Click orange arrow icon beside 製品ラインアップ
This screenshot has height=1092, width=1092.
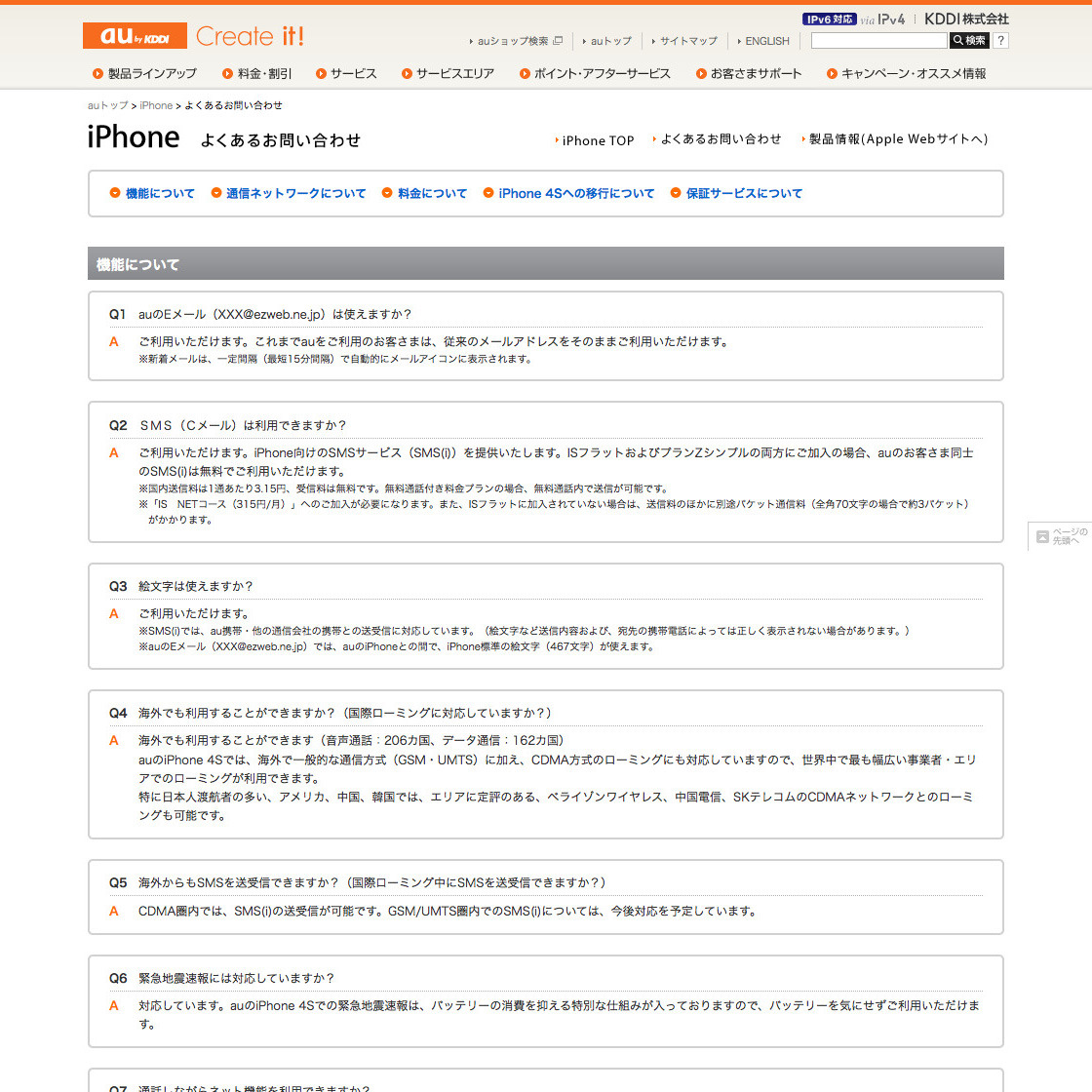[97, 74]
